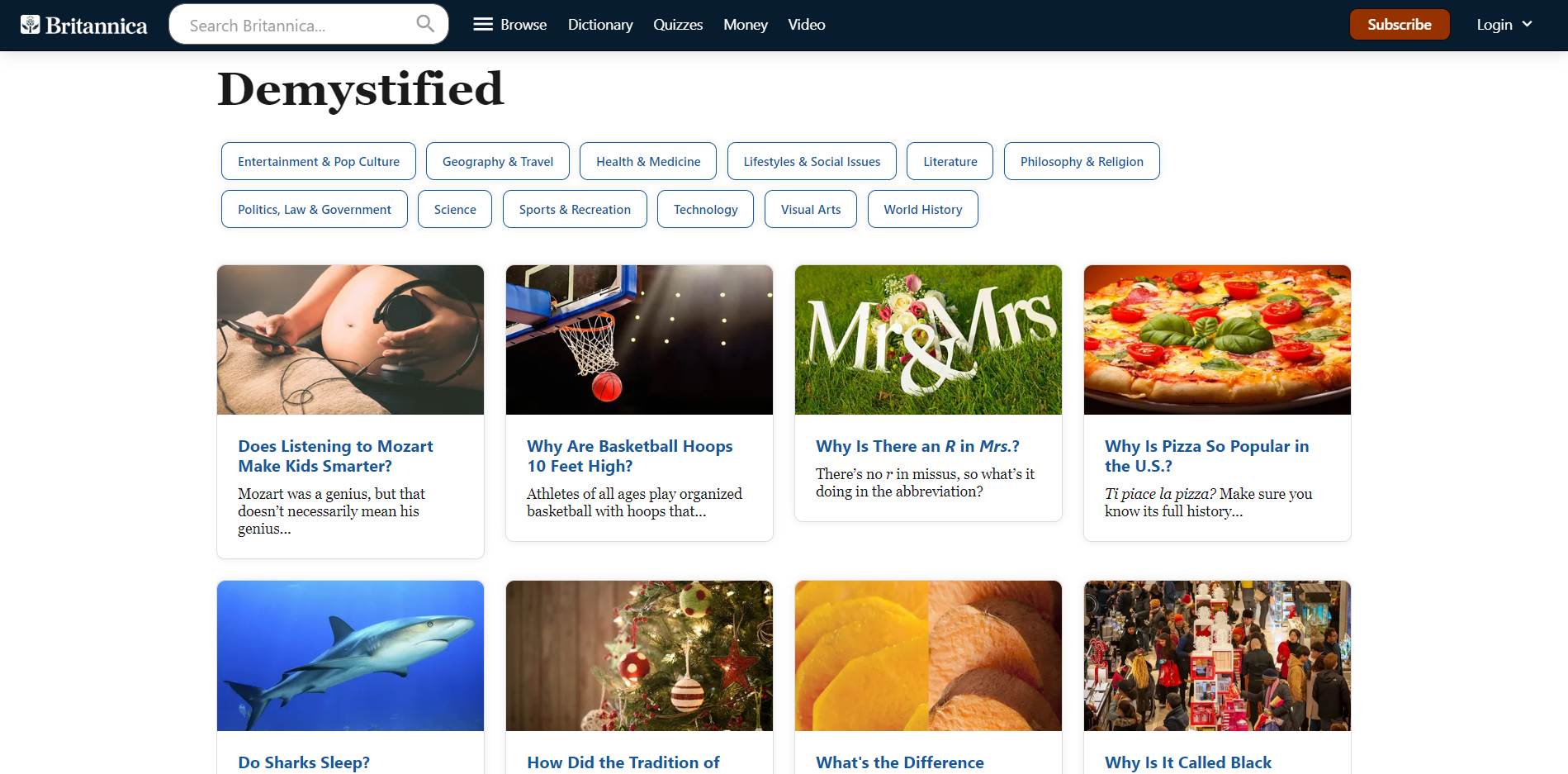The image size is (1568, 774).
Task: Select the Video navigation item
Action: 807,25
